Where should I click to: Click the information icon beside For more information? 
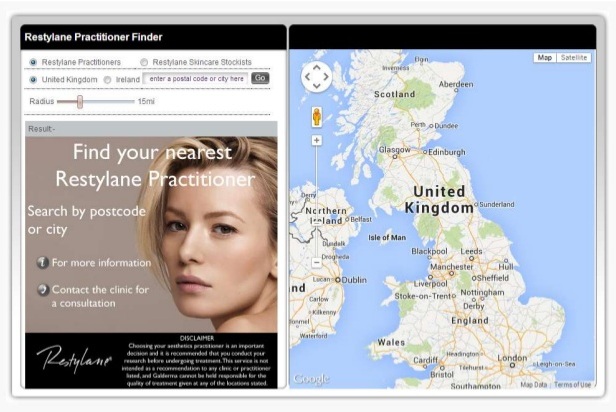(42, 262)
